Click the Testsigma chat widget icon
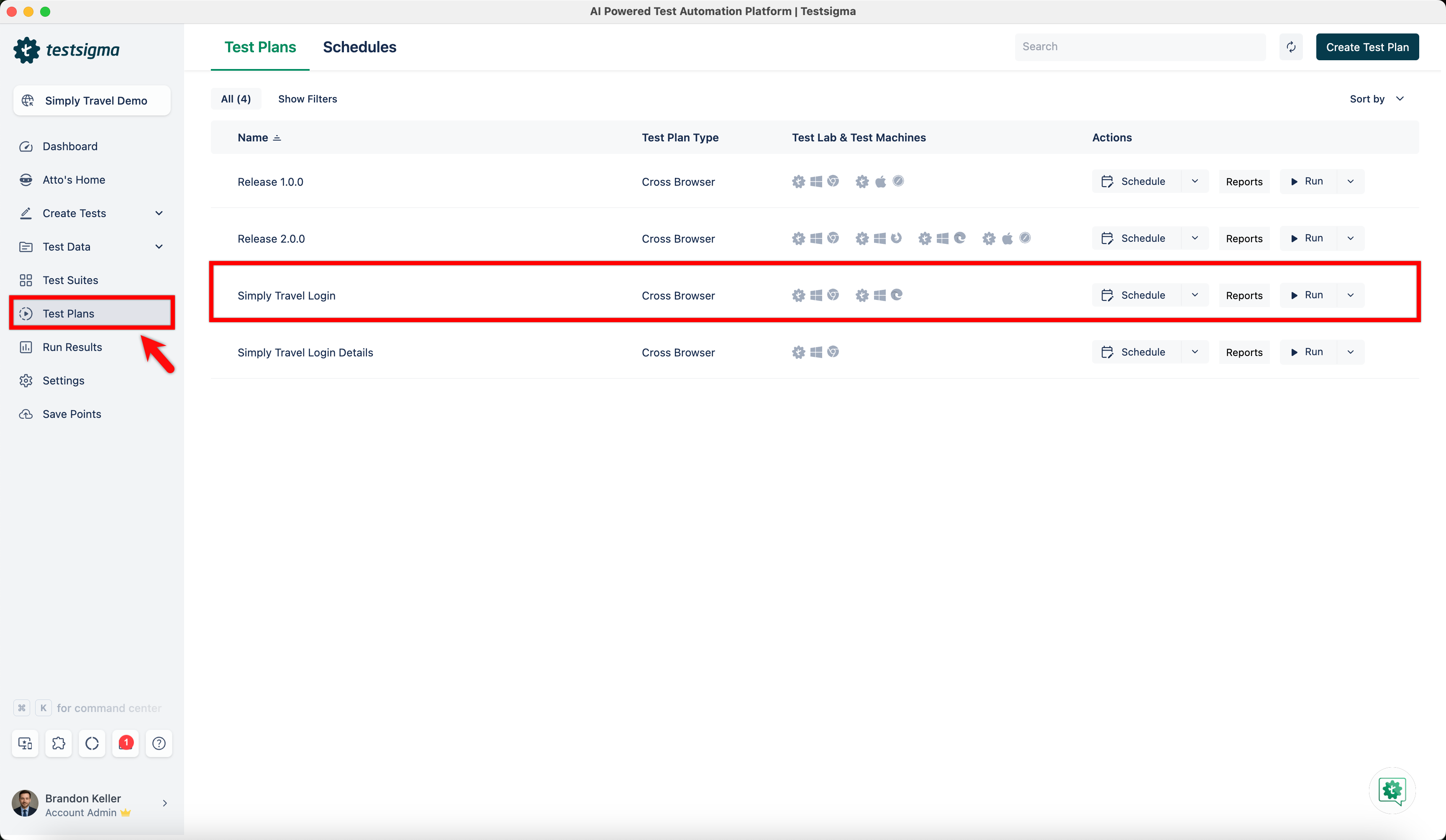1446x840 pixels. pyautogui.click(x=1392, y=791)
